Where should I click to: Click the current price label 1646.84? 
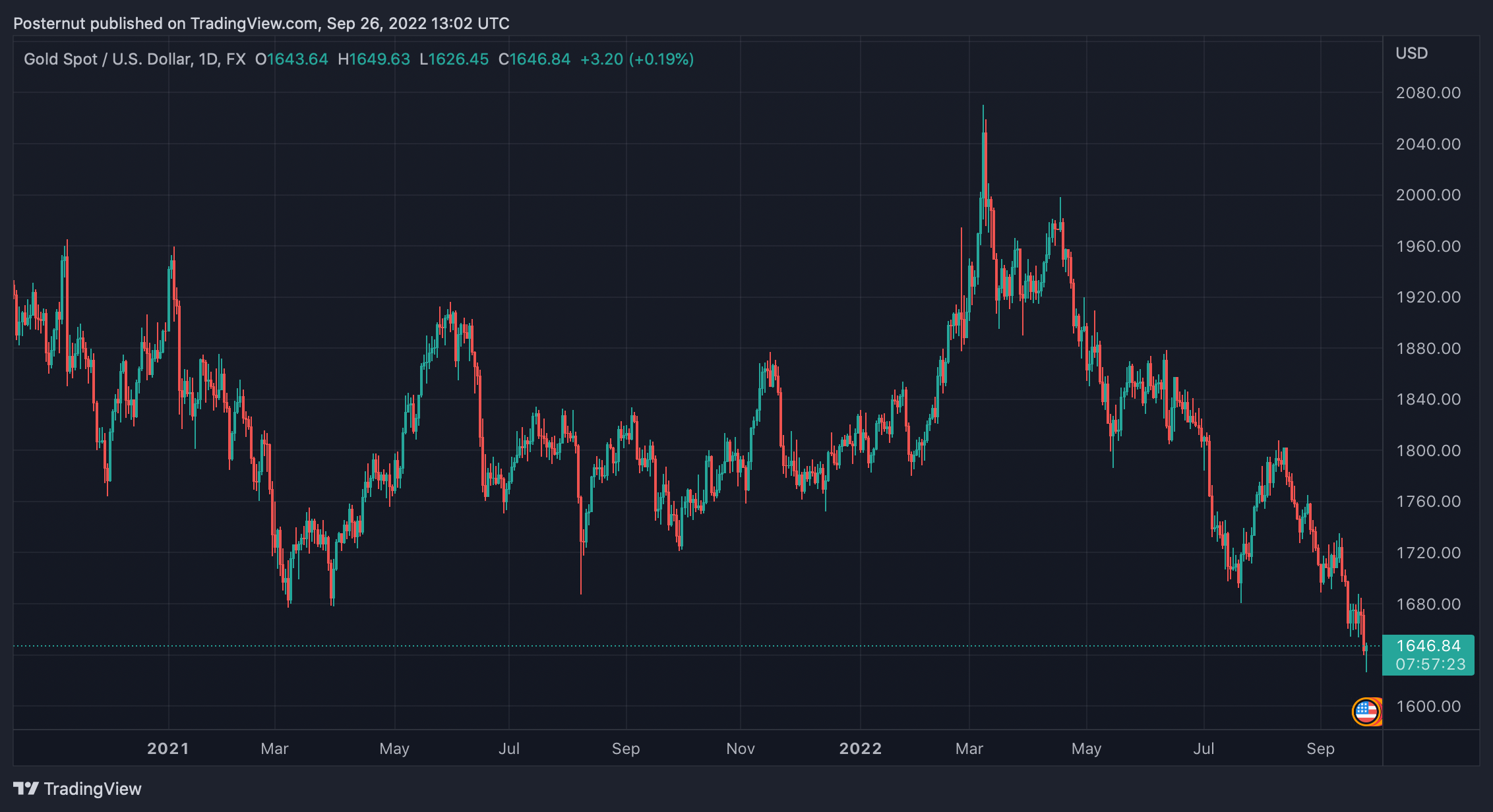(x=1428, y=646)
